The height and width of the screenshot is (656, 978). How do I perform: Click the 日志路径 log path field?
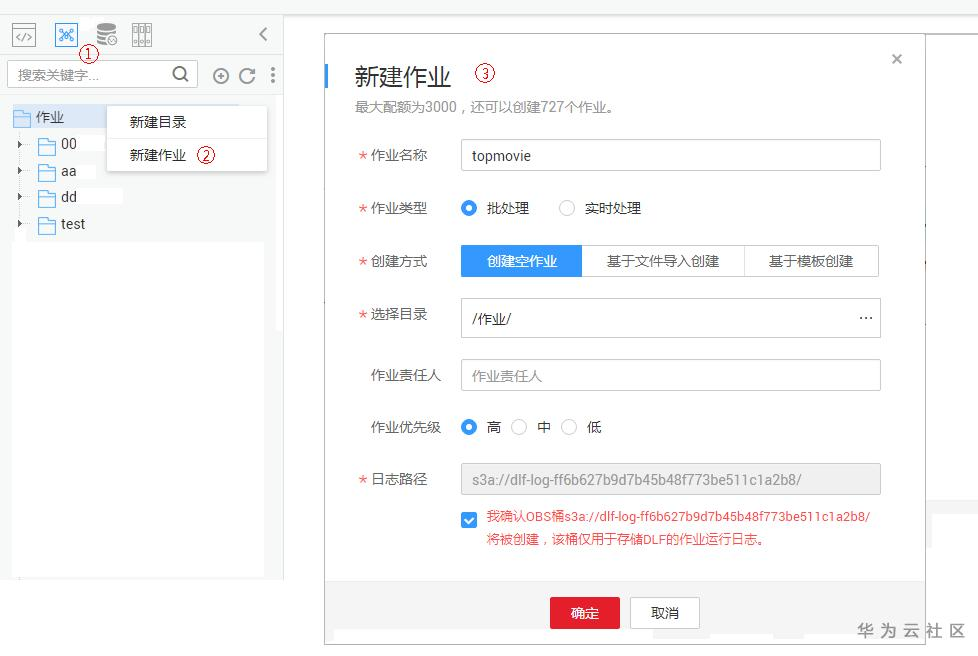[x=671, y=480]
